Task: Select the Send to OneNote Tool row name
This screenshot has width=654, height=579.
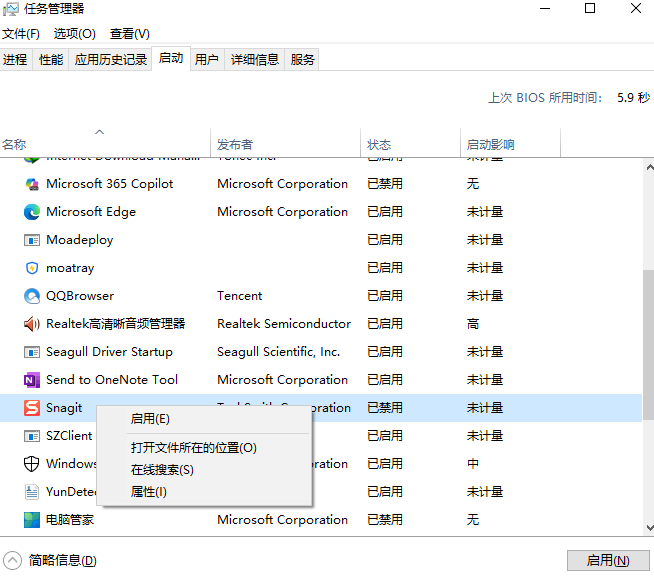Action: click(x=112, y=380)
